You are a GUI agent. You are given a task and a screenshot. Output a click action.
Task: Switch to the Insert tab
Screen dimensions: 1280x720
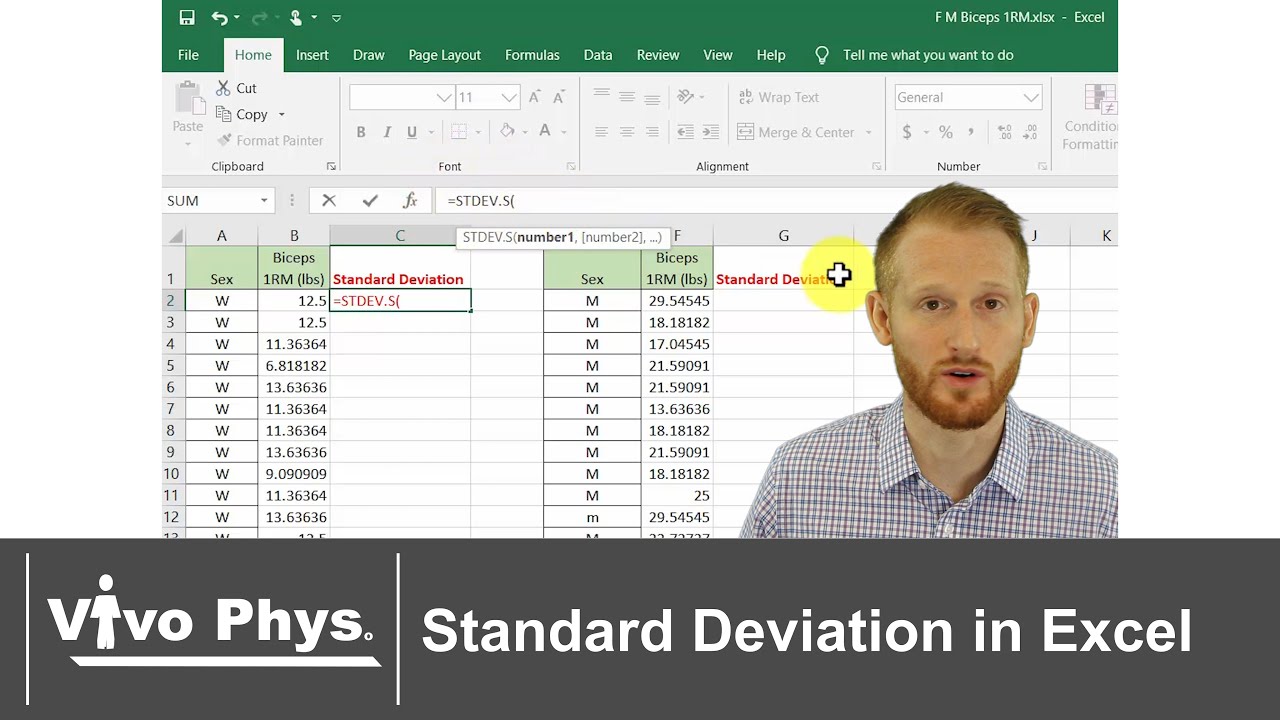[x=312, y=55]
